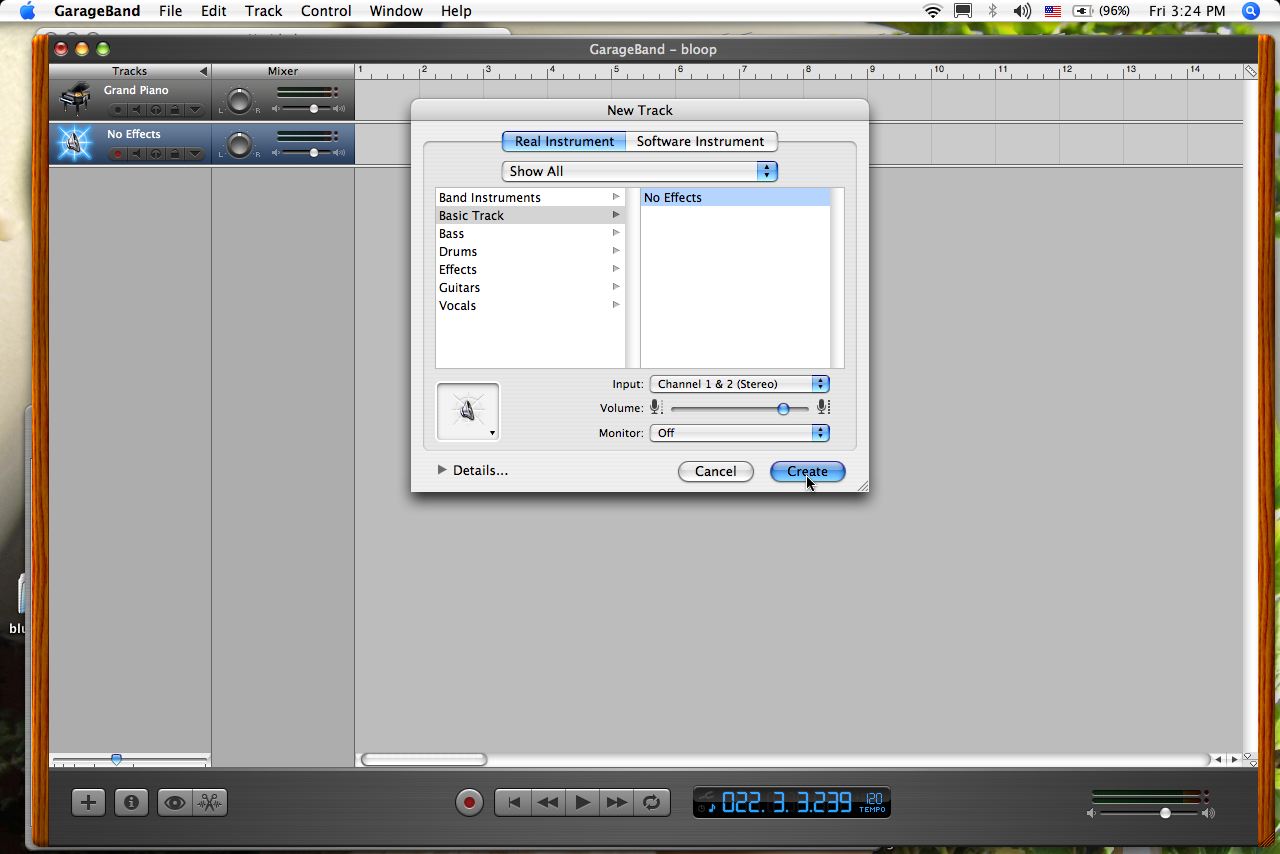This screenshot has height=854, width=1280.
Task: Enable recording on the Grand Piano track
Action: click(x=118, y=110)
